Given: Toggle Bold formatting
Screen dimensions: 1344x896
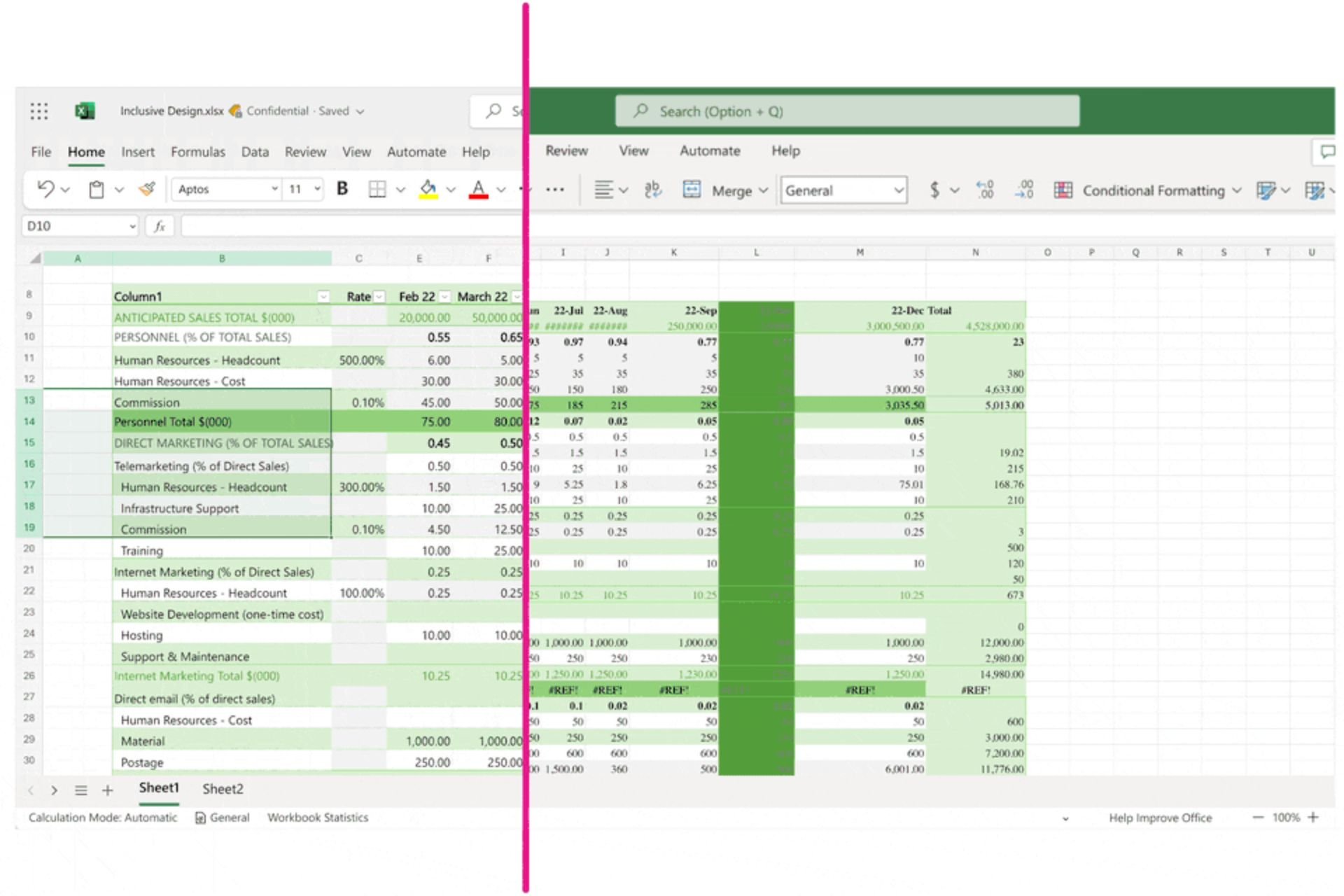Looking at the screenshot, I should click(x=342, y=189).
